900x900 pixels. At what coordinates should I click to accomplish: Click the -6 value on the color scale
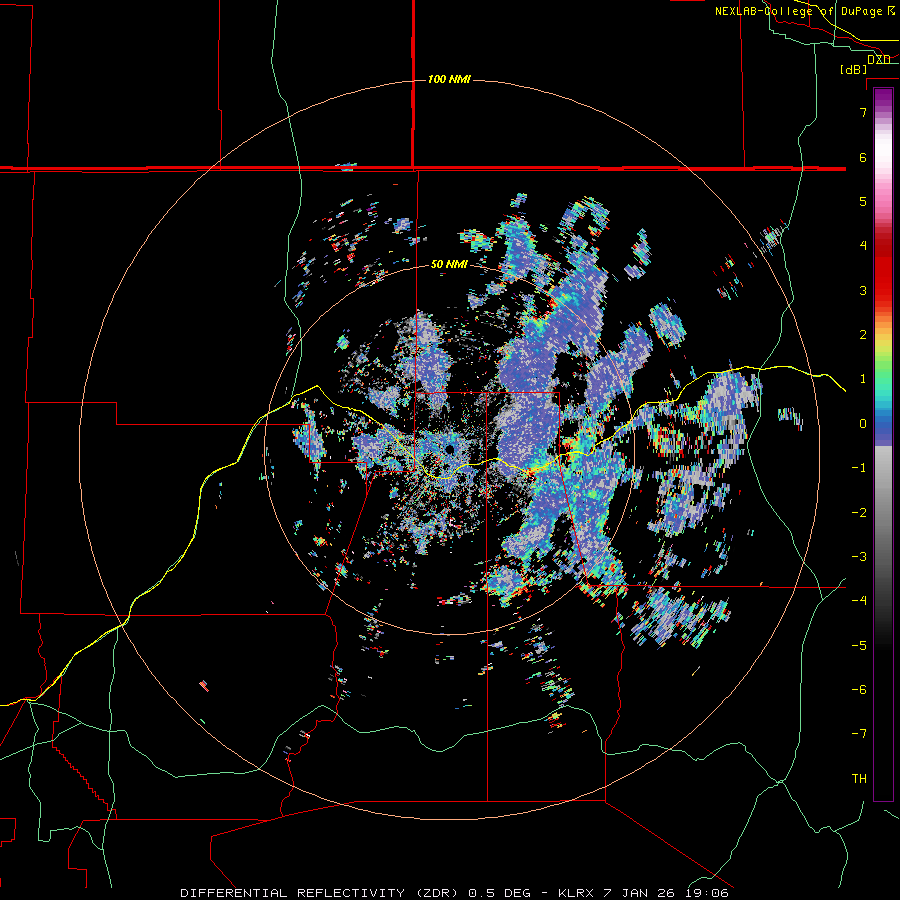(859, 690)
